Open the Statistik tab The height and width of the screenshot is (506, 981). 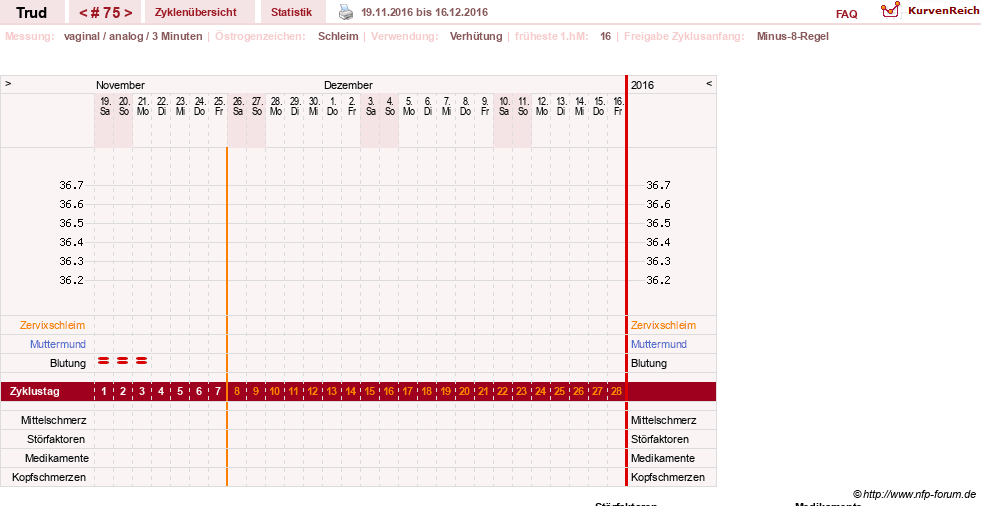pyautogui.click(x=292, y=13)
